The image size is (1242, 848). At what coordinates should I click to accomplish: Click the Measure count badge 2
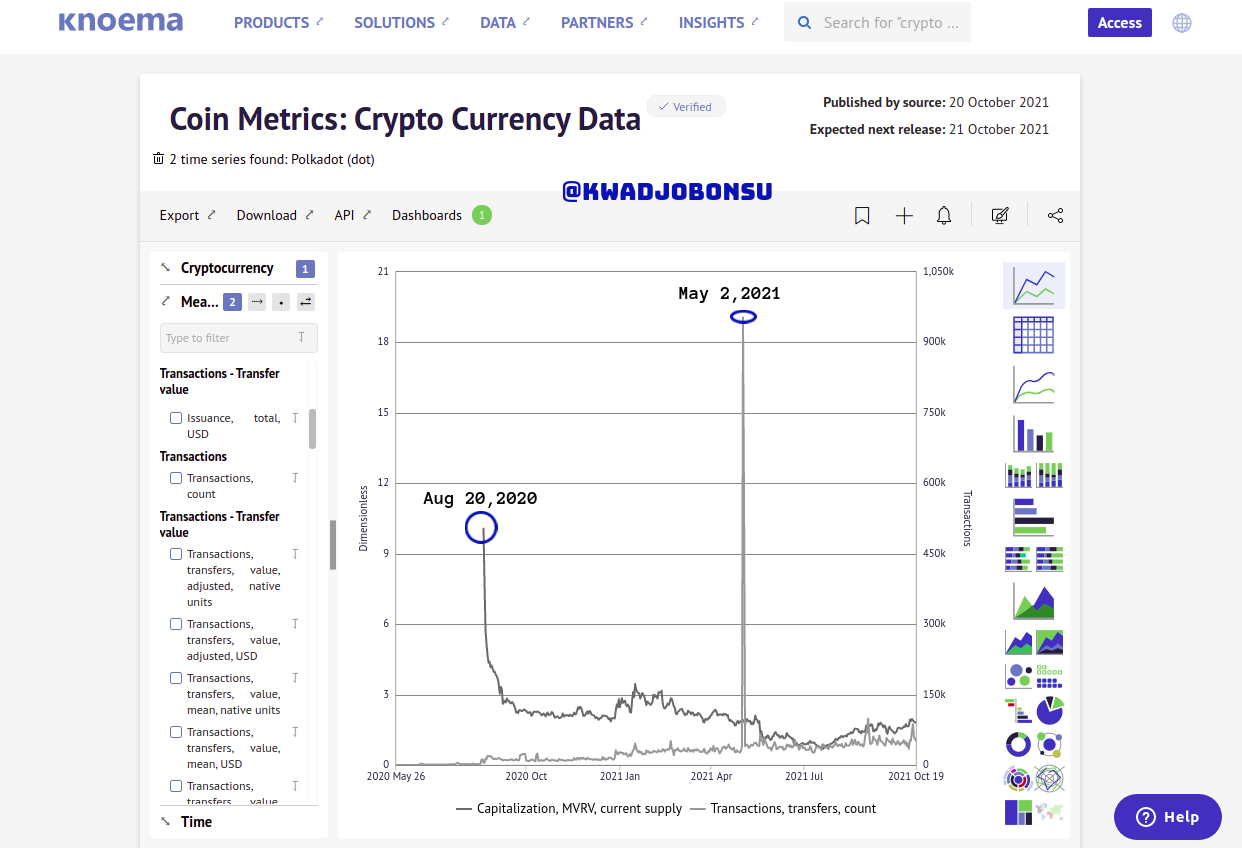pyautogui.click(x=232, y=301)
